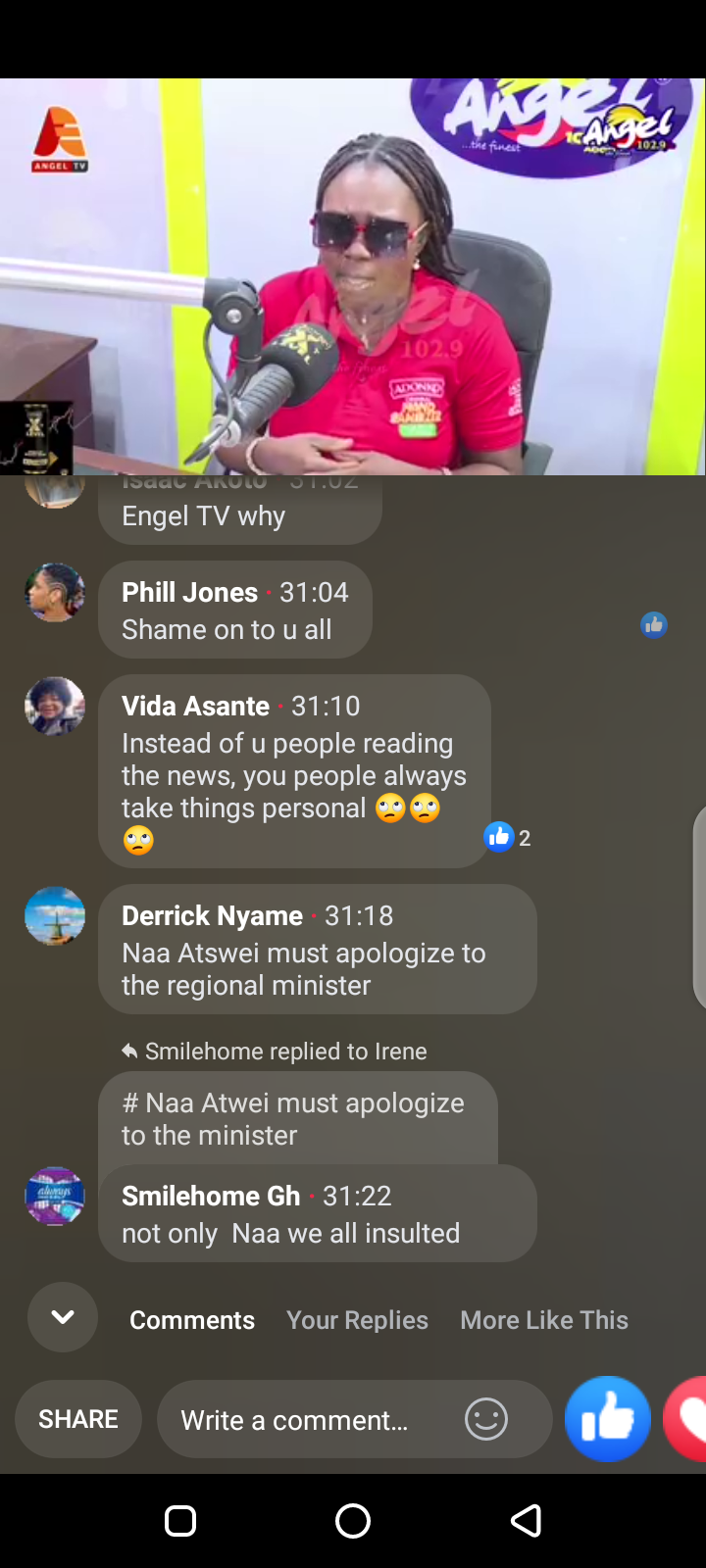The height and width of the screenshot is (1568, 706).
Task: Open Phill Jones profile picture
Action: pos(55,592)
